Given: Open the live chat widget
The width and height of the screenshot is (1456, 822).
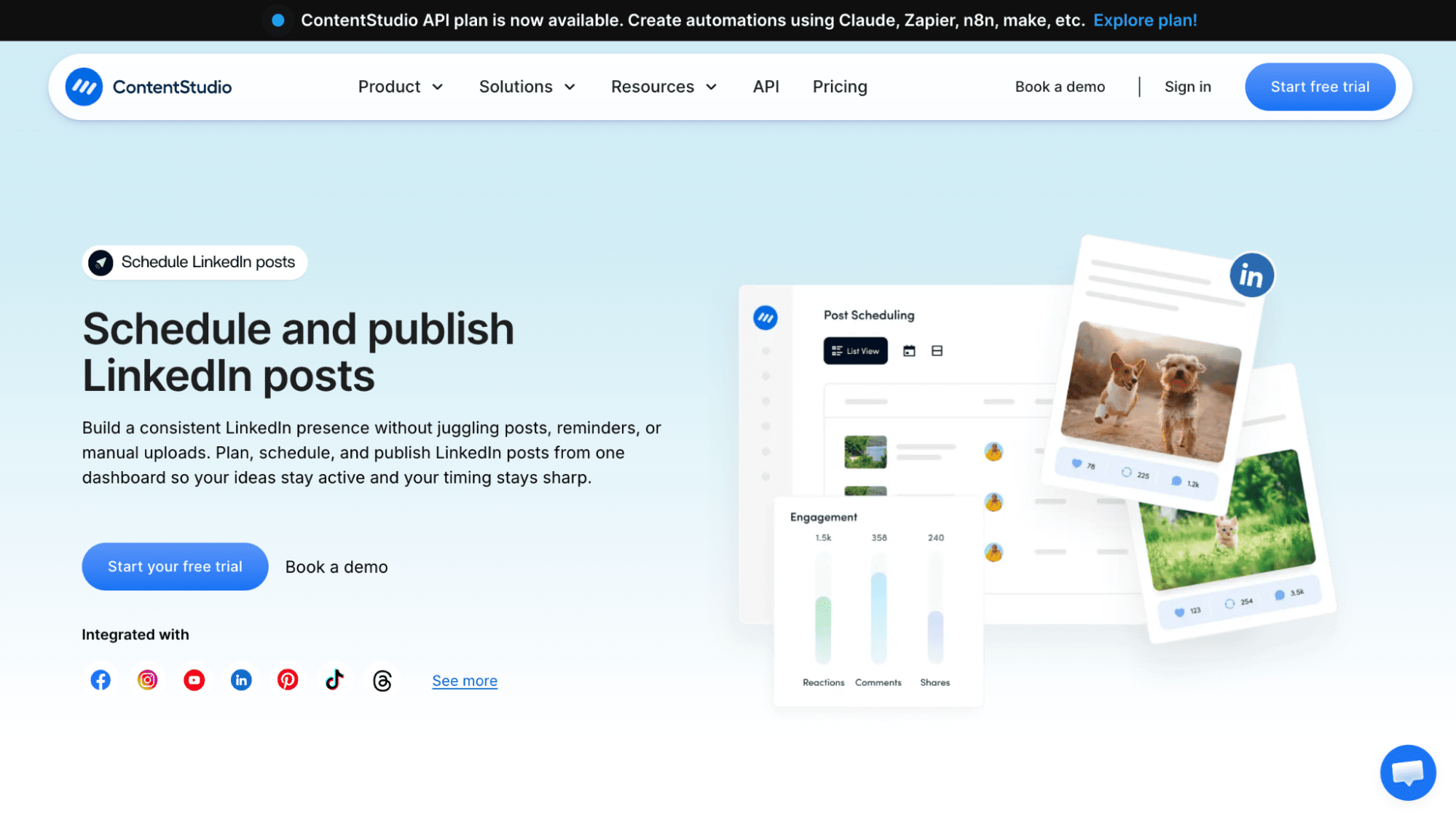Looking at the screenshot, I should [x=1407, y=772].
